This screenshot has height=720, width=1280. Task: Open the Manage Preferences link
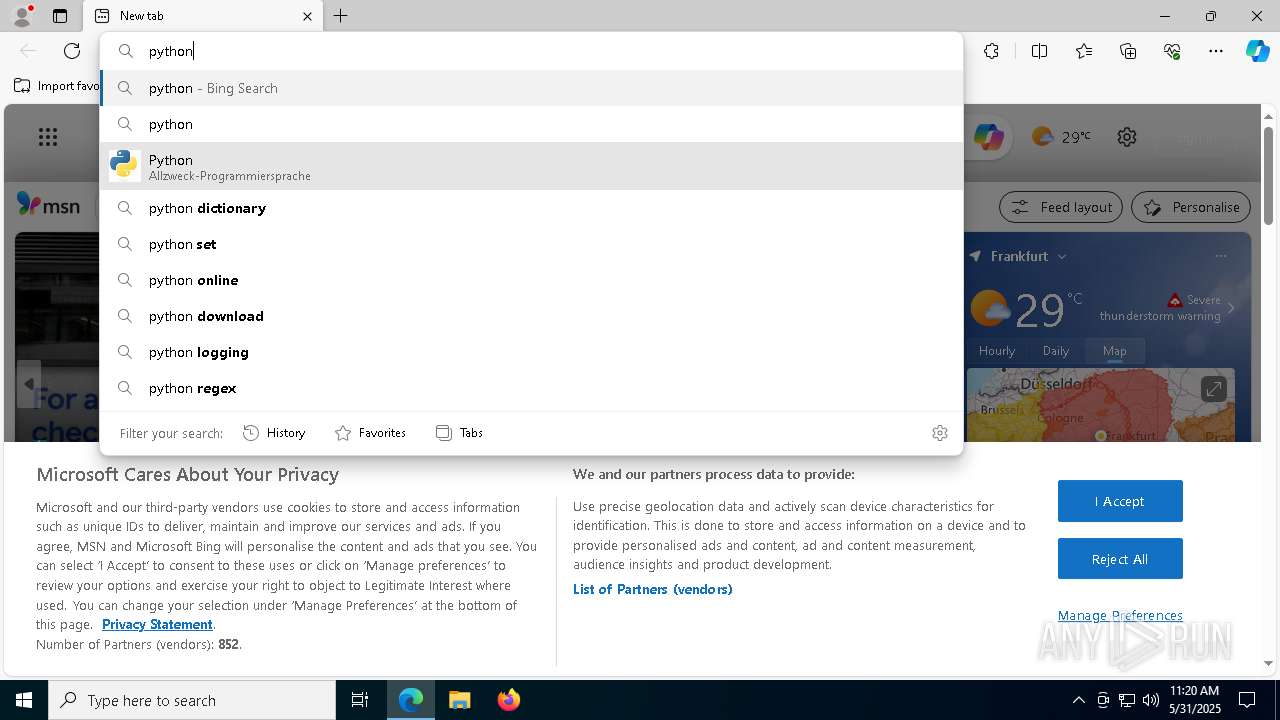pos(1120,615)
